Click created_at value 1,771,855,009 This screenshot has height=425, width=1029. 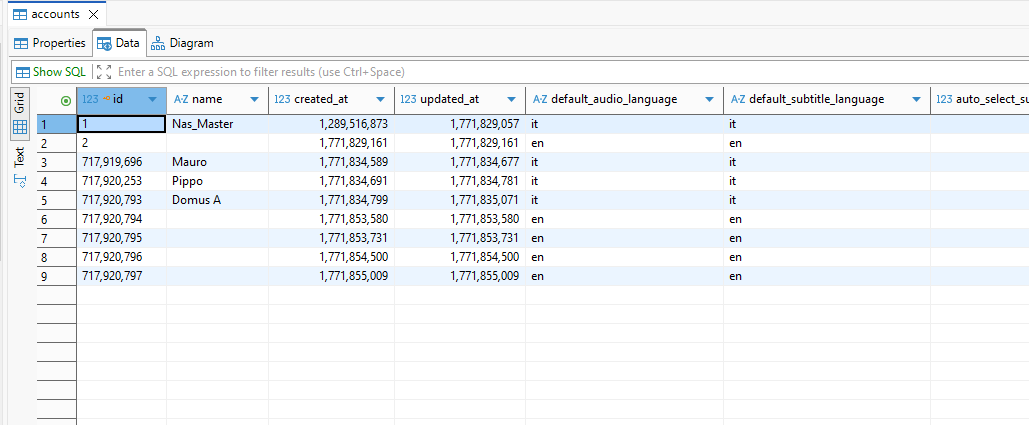331,276
